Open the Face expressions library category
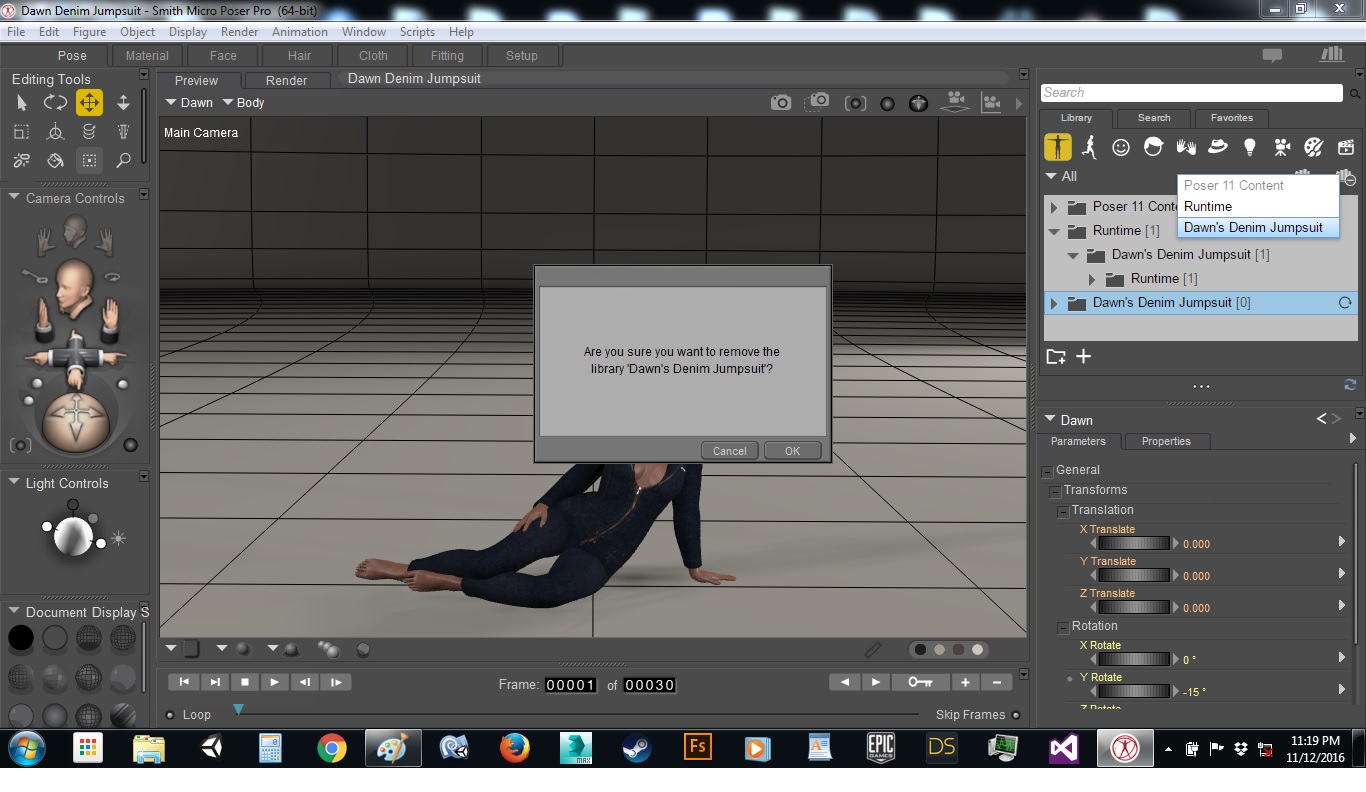 pyautogui.click(x=1121, y=148)
